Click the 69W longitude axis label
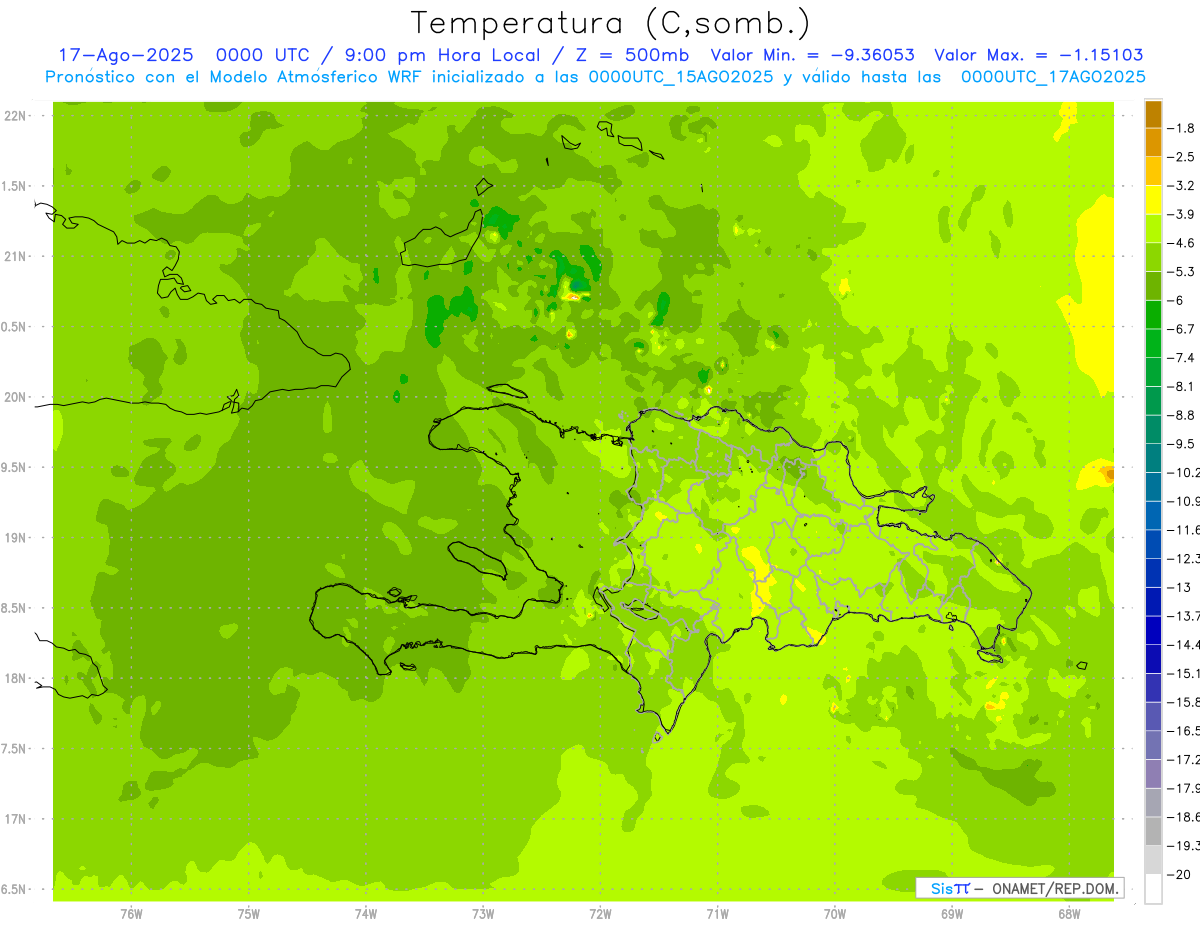Screen dimensions: 1200x927 pyautogui.click(x=952, y=912)
